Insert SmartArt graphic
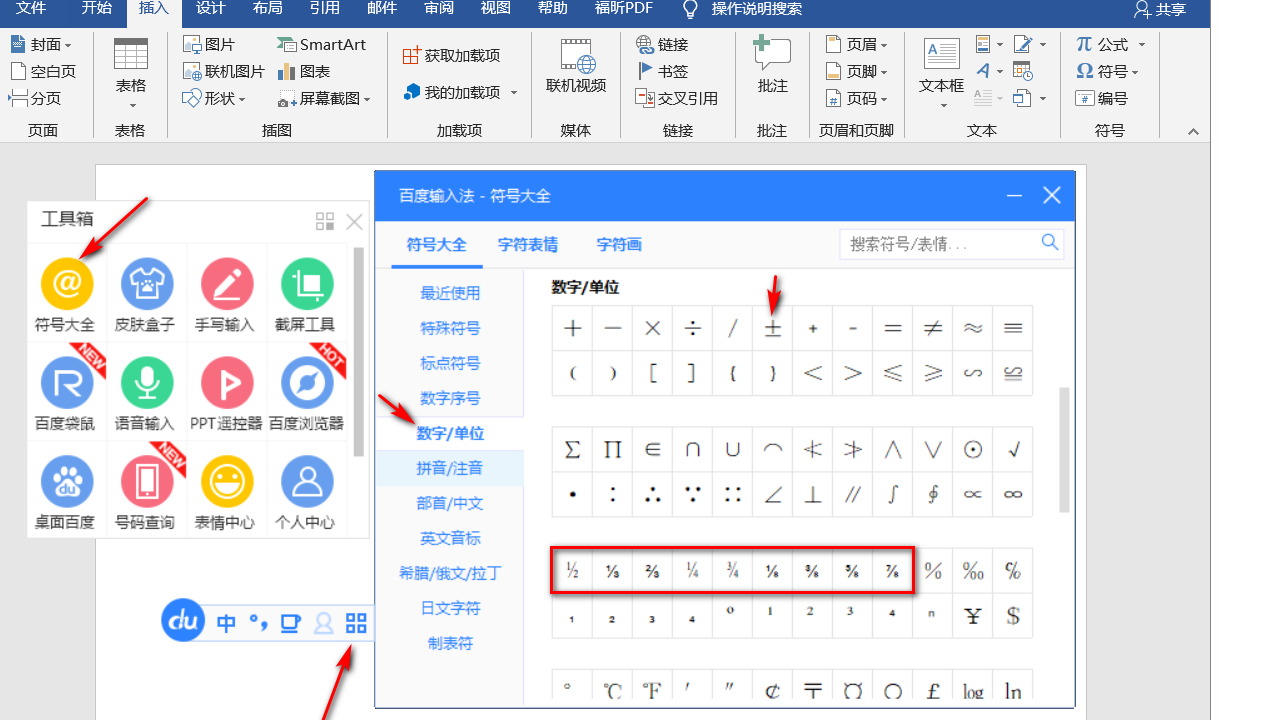 coord(322,45)
